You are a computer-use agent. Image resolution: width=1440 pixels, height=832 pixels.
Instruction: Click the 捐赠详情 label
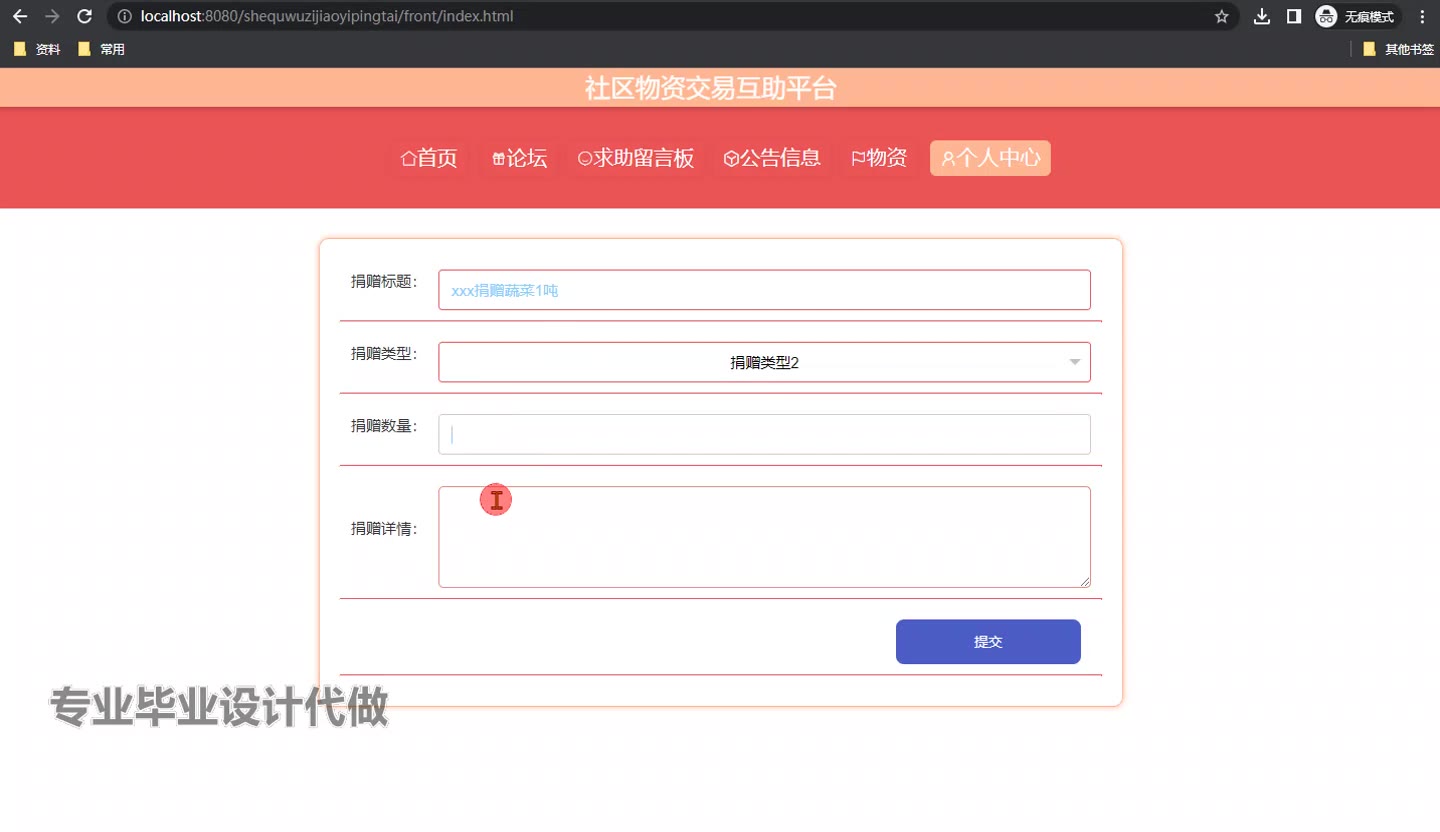(384, 529)
